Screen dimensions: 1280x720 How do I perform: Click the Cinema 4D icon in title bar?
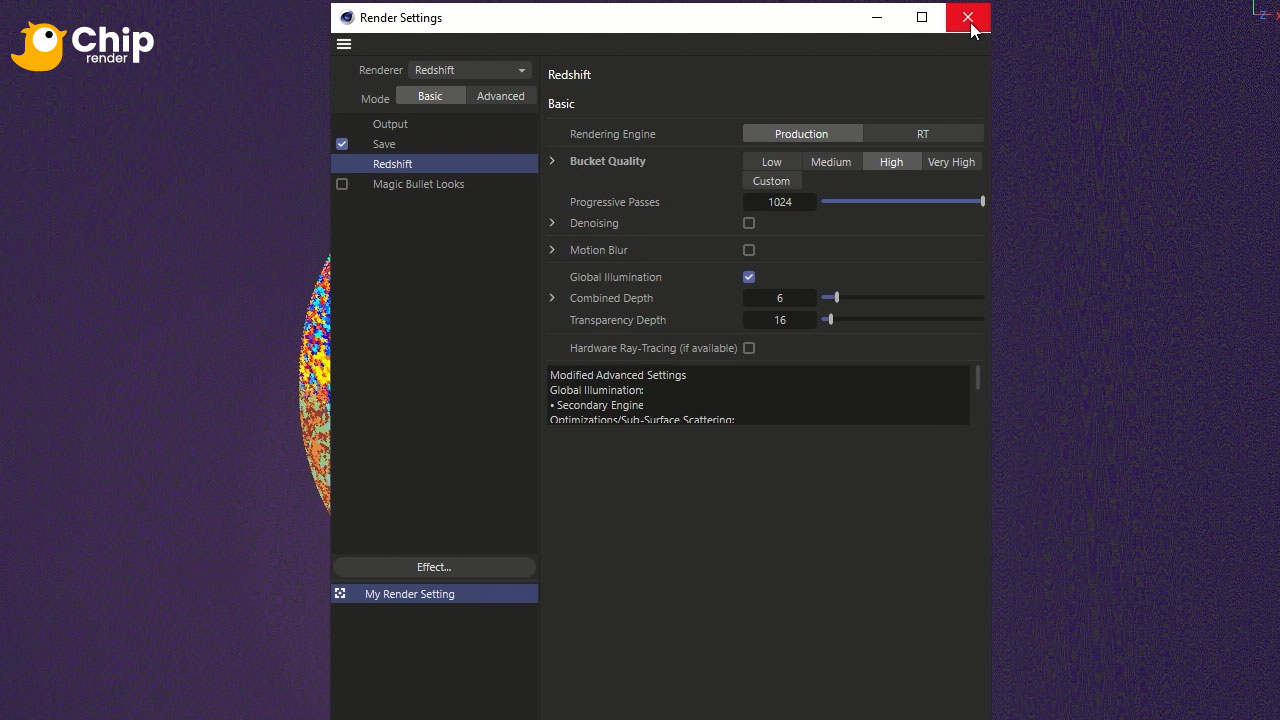pos(347,18)
